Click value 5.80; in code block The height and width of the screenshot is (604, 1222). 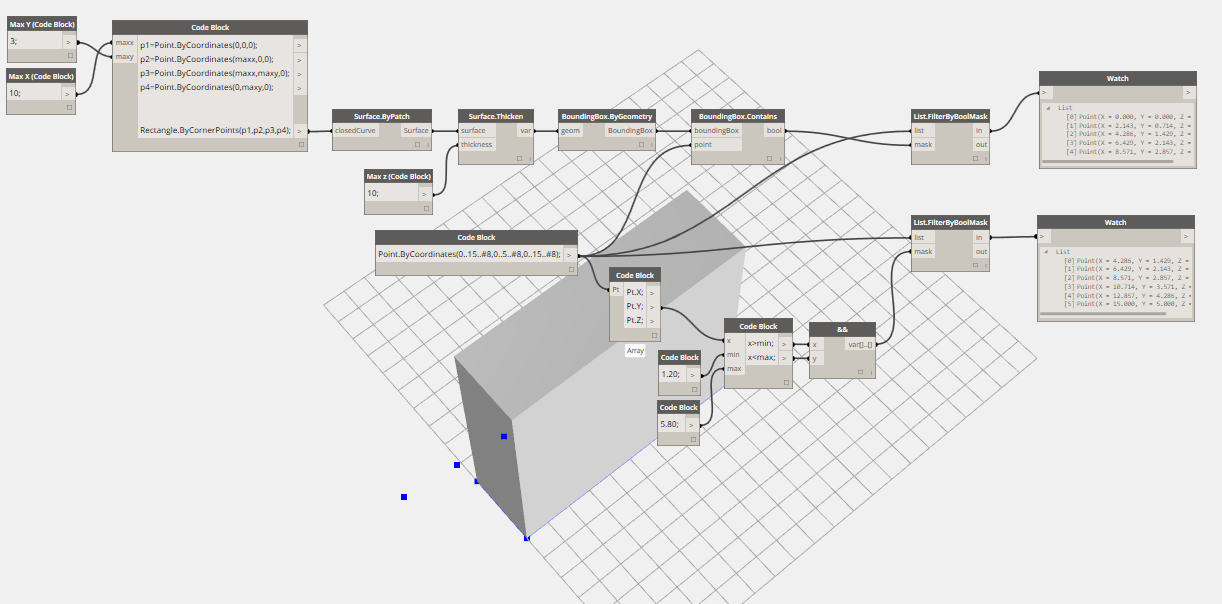pos(670,424)
